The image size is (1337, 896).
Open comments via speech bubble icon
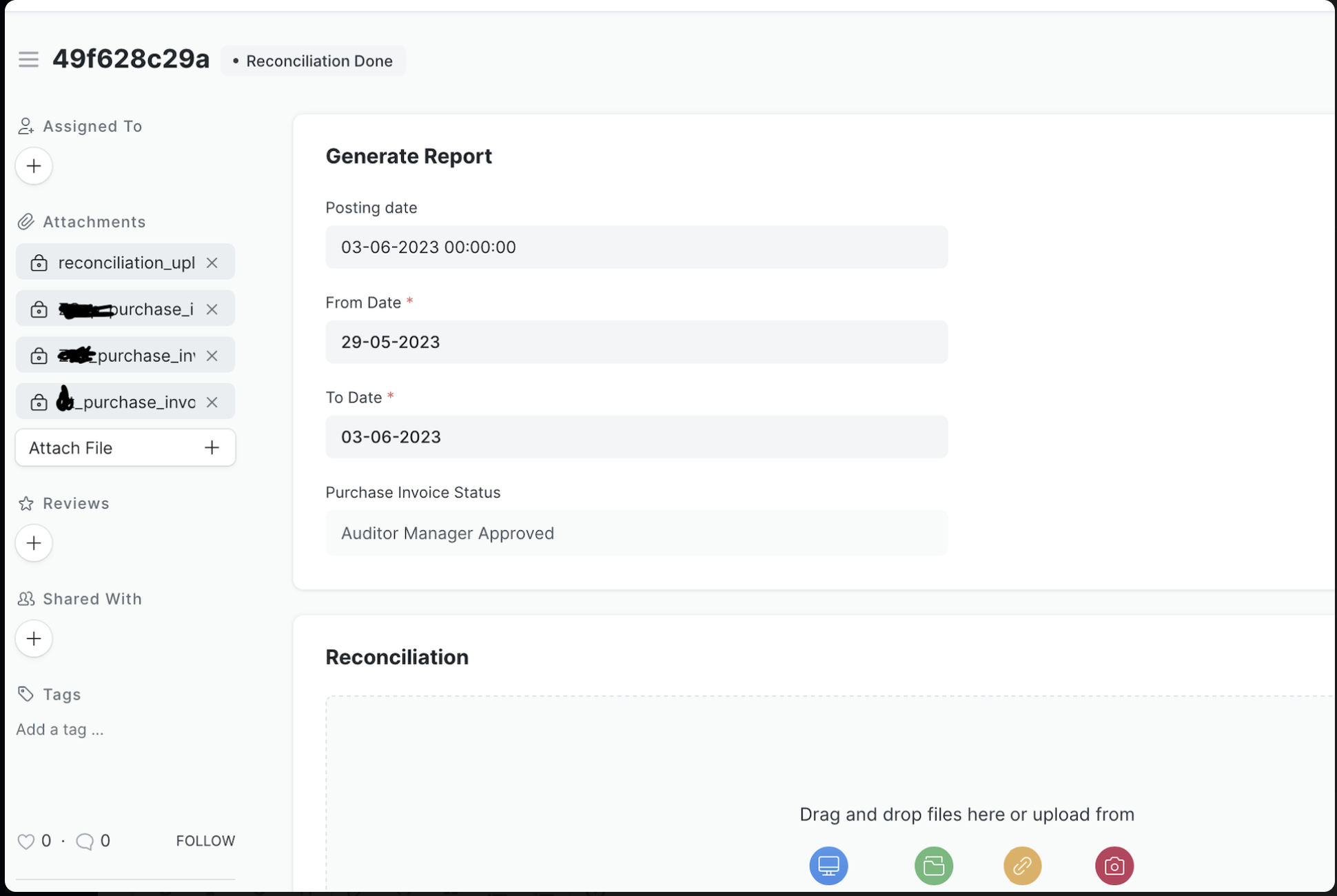coord(85,841)
